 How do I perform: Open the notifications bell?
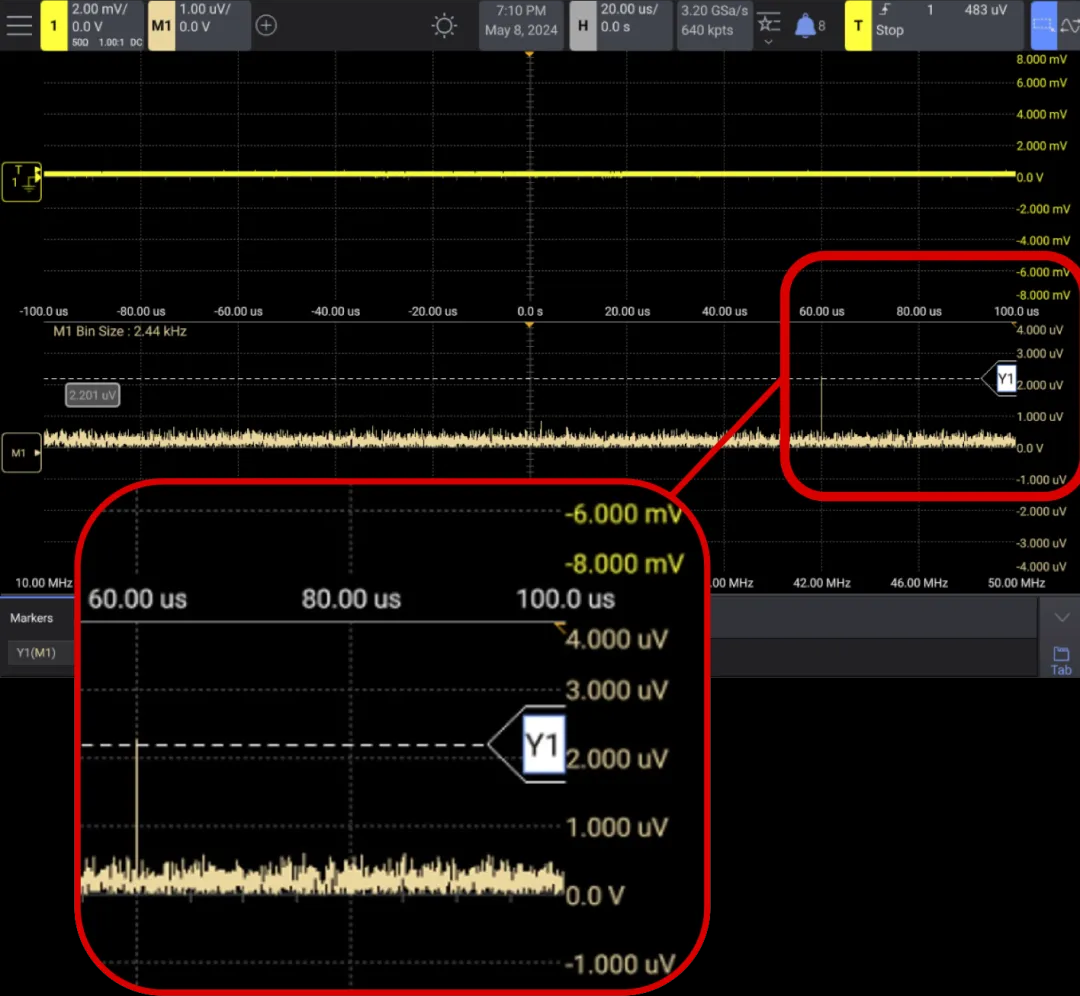point(804,26)
